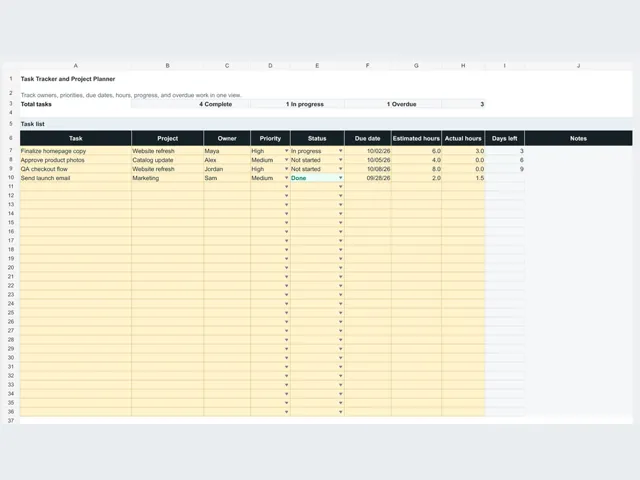Select the 'QA checkout flow' task cell
This screenshot has width=640, height=480.
pyautogui.click(x=76, y=169)
